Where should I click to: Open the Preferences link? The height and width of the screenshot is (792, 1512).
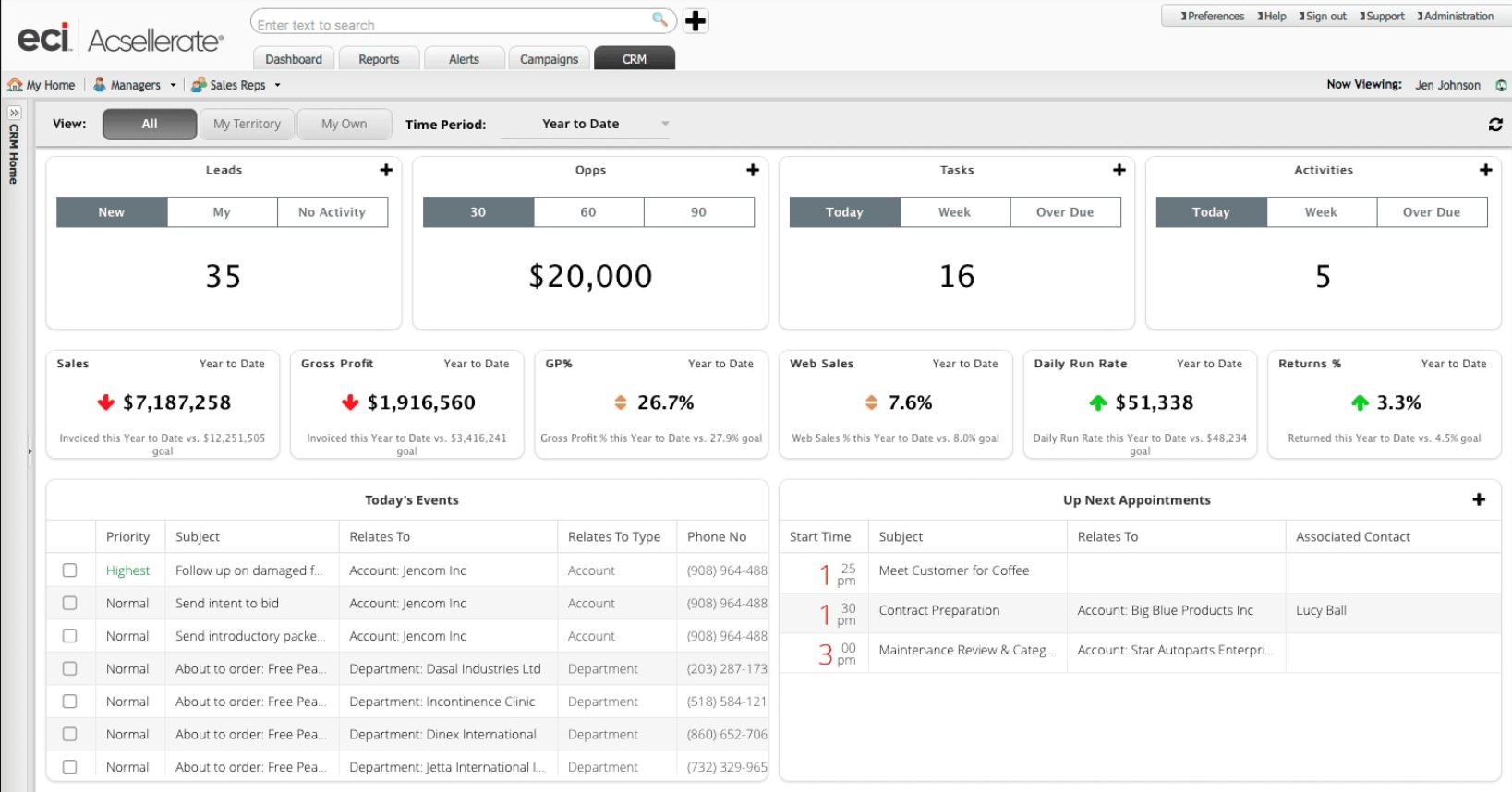(1214, 16)
